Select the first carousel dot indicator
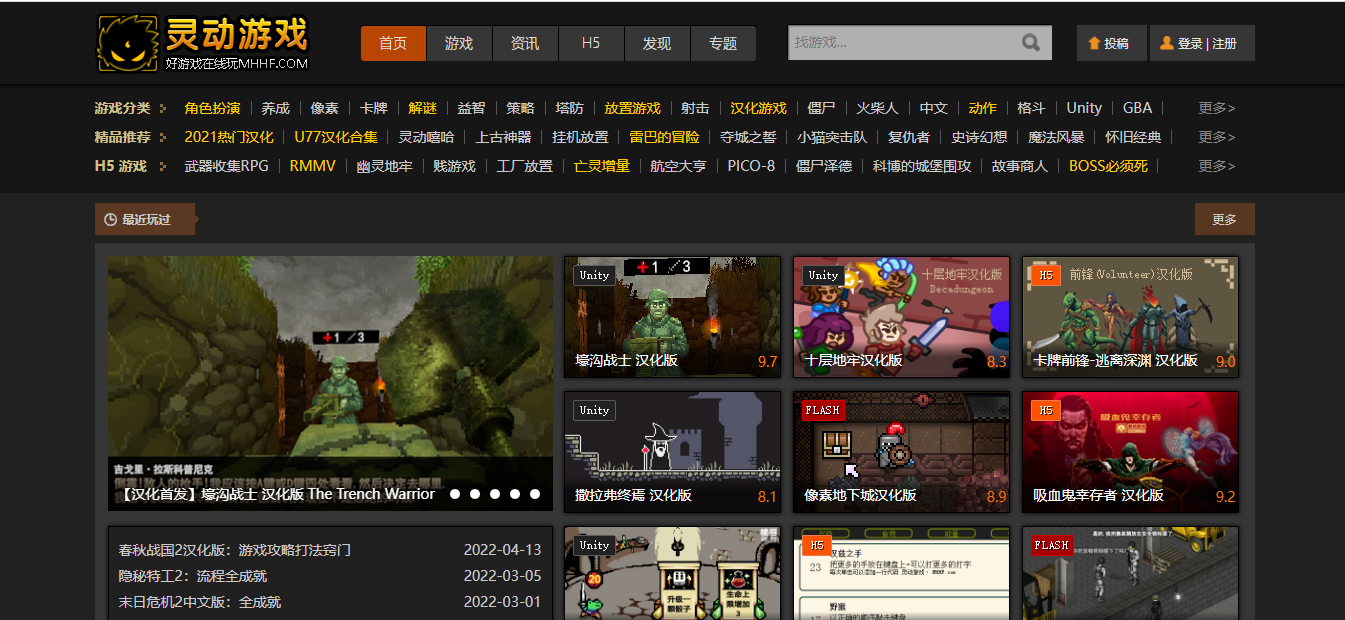The height and width of the screenshot is (620, 1345). click(455, 494)
